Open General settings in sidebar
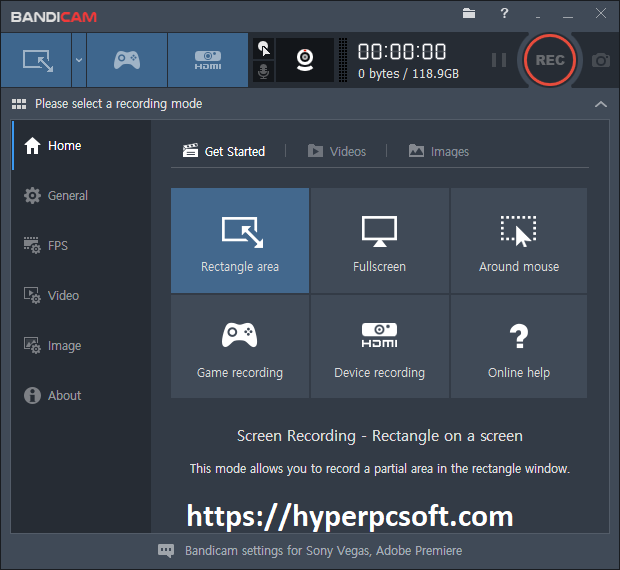Viewport: 620px width, 570px height. tap(81, 196)
